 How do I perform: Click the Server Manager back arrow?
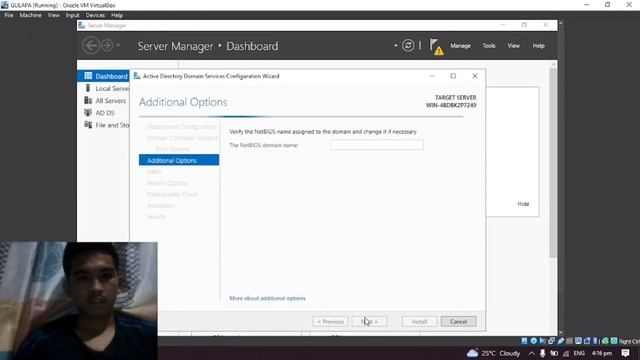[x=91, y=45]
